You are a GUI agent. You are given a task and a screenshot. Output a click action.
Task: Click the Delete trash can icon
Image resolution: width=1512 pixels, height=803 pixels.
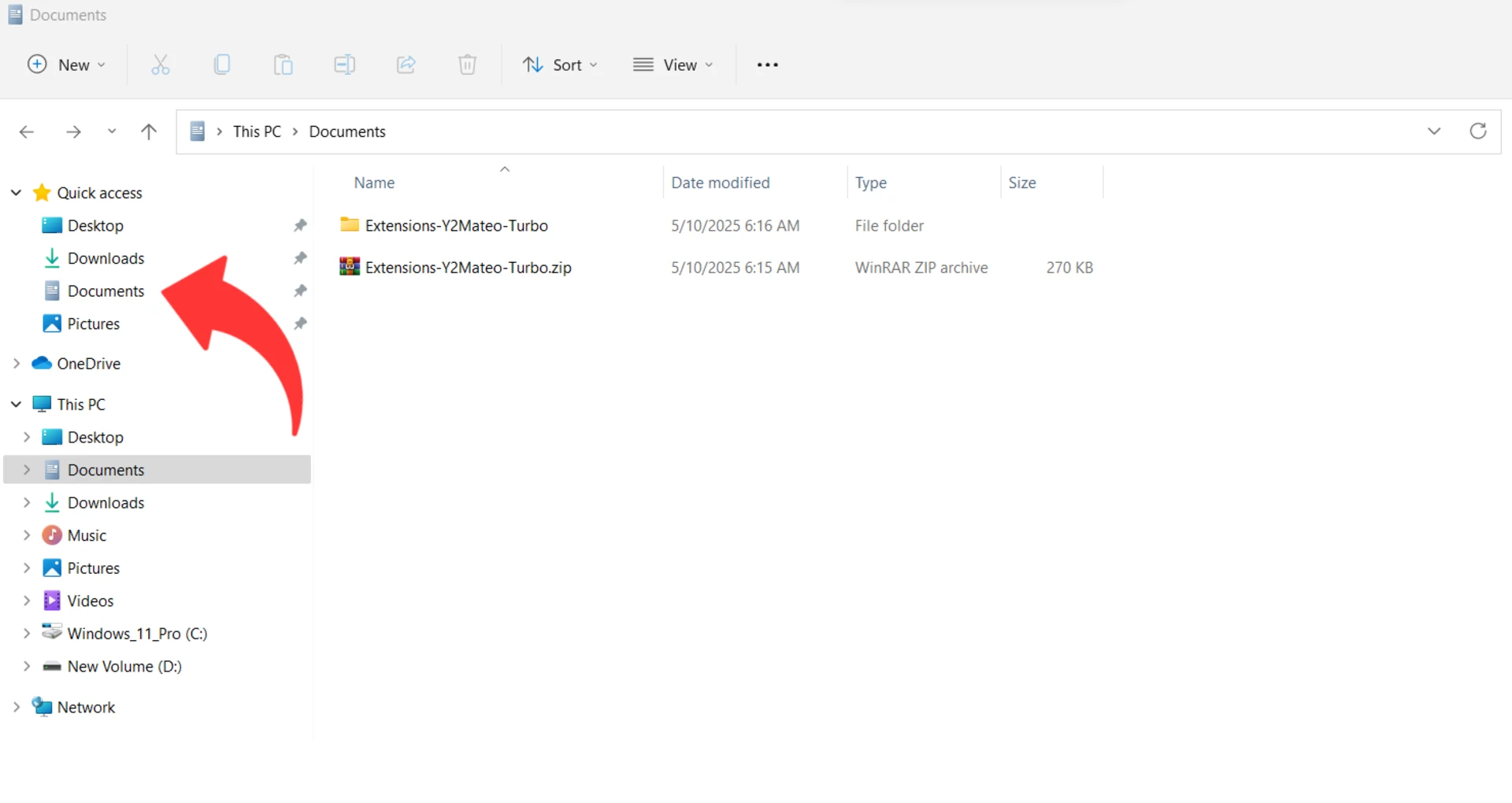pos(467,65)
